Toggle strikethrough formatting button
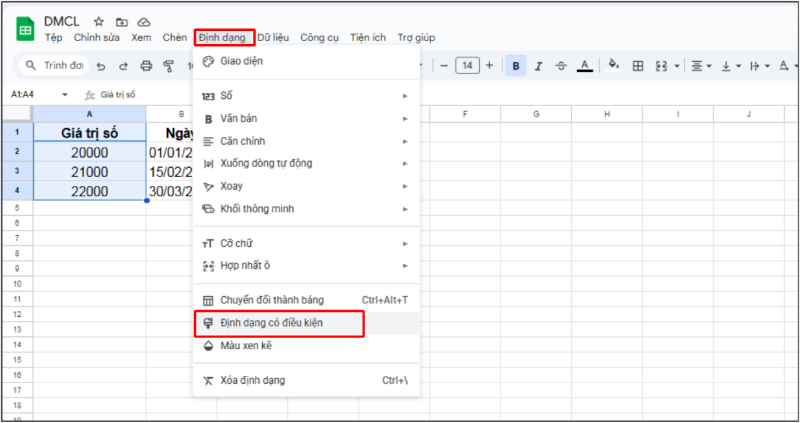Viewport: 800px width, 423px height. (561, 66)
